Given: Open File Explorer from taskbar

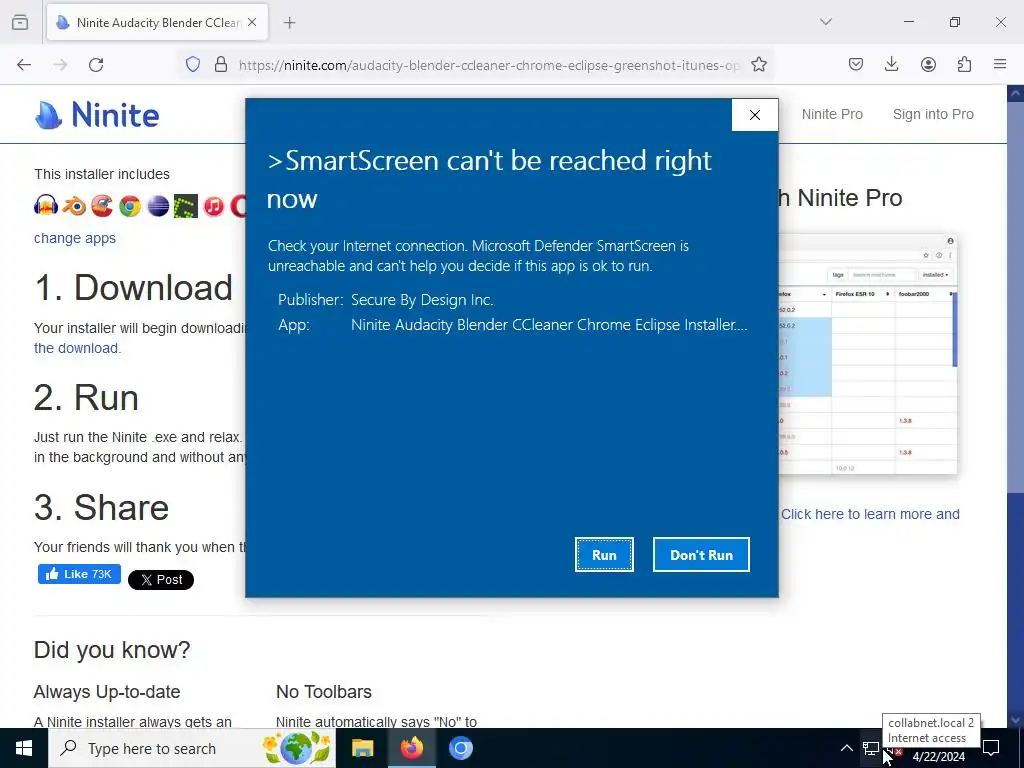Looking at the screenshot, I should [362, 748].
